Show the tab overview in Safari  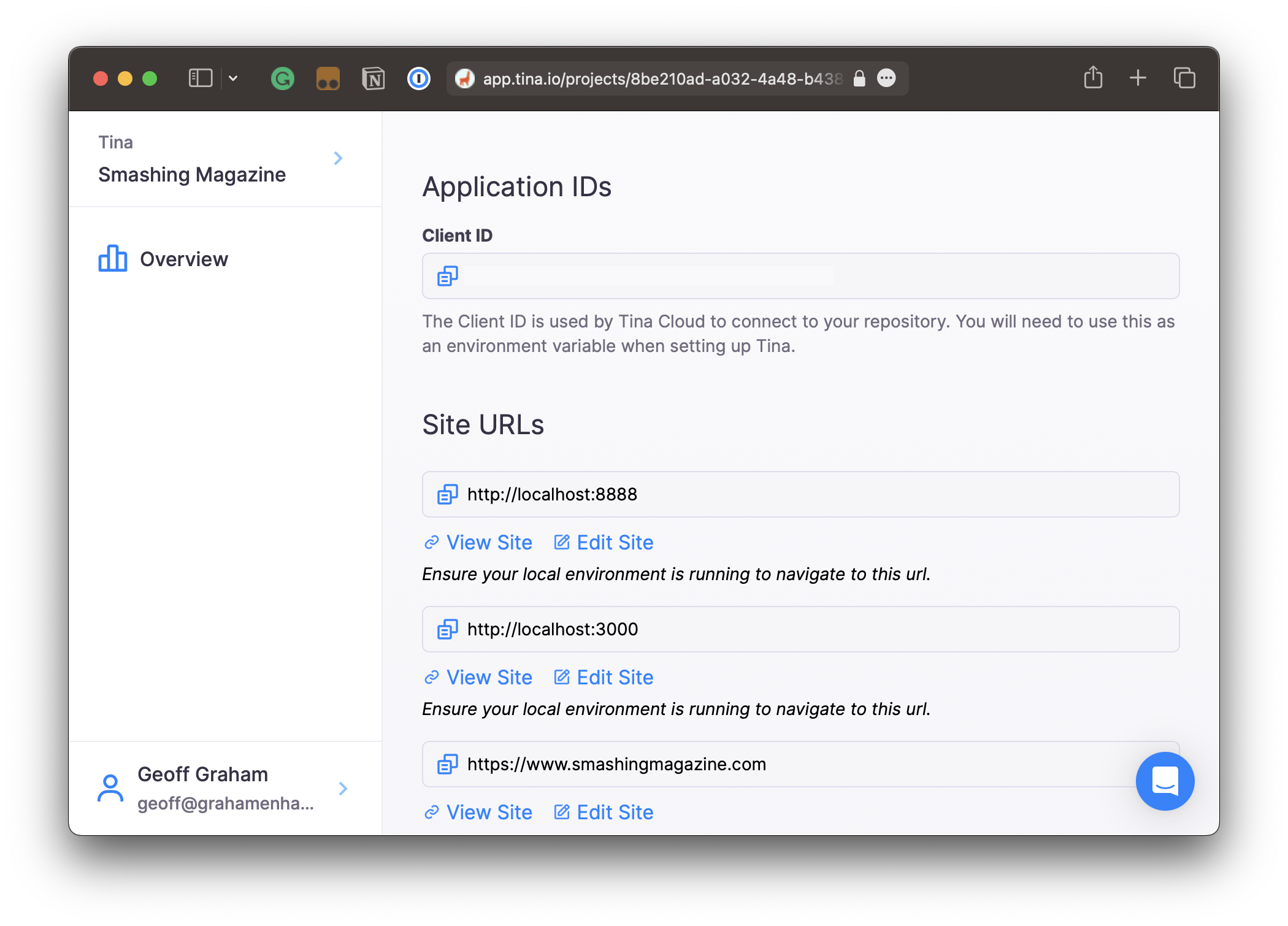coord(1183,78)
